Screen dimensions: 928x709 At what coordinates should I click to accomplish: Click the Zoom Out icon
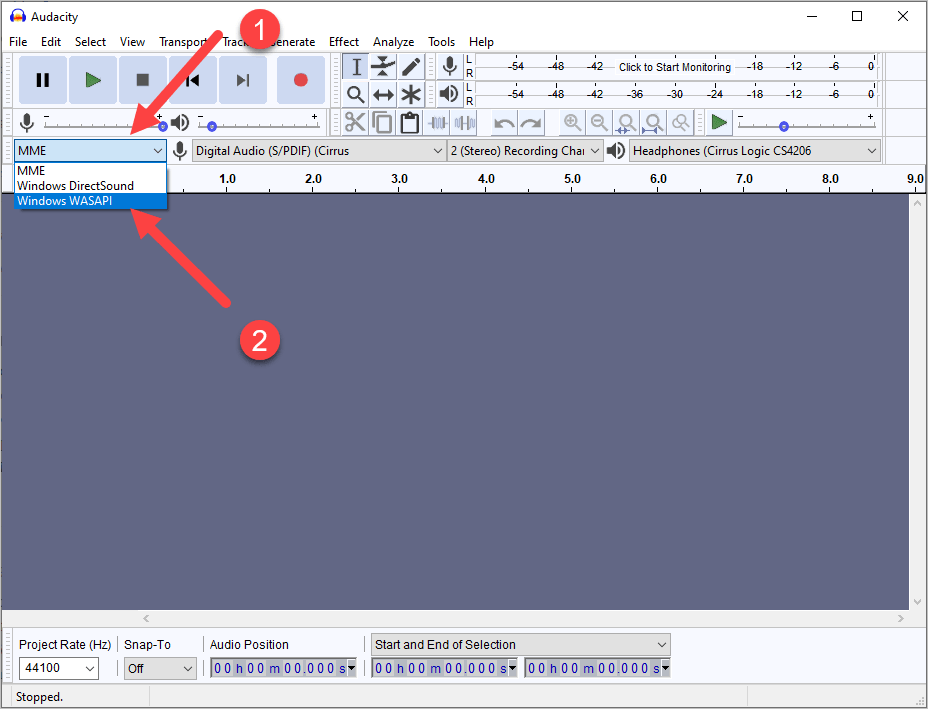point(599,123)
